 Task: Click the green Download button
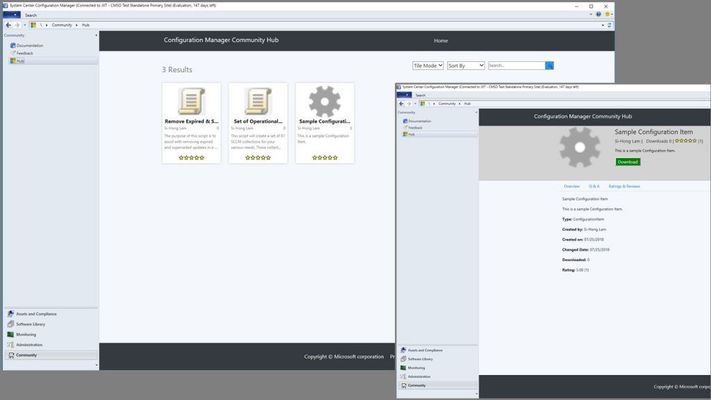pyautogui.click(x=628, y=162)
